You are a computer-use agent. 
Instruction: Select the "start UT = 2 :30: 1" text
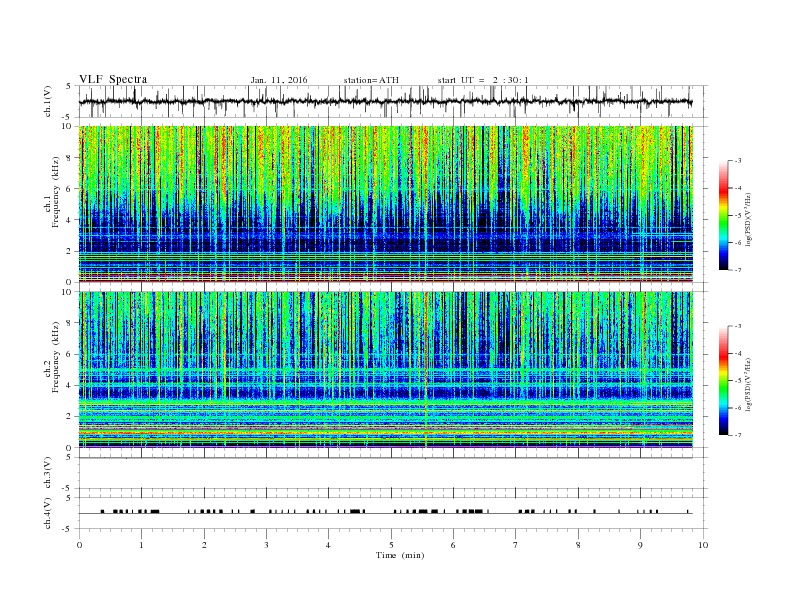pos(483,80)
